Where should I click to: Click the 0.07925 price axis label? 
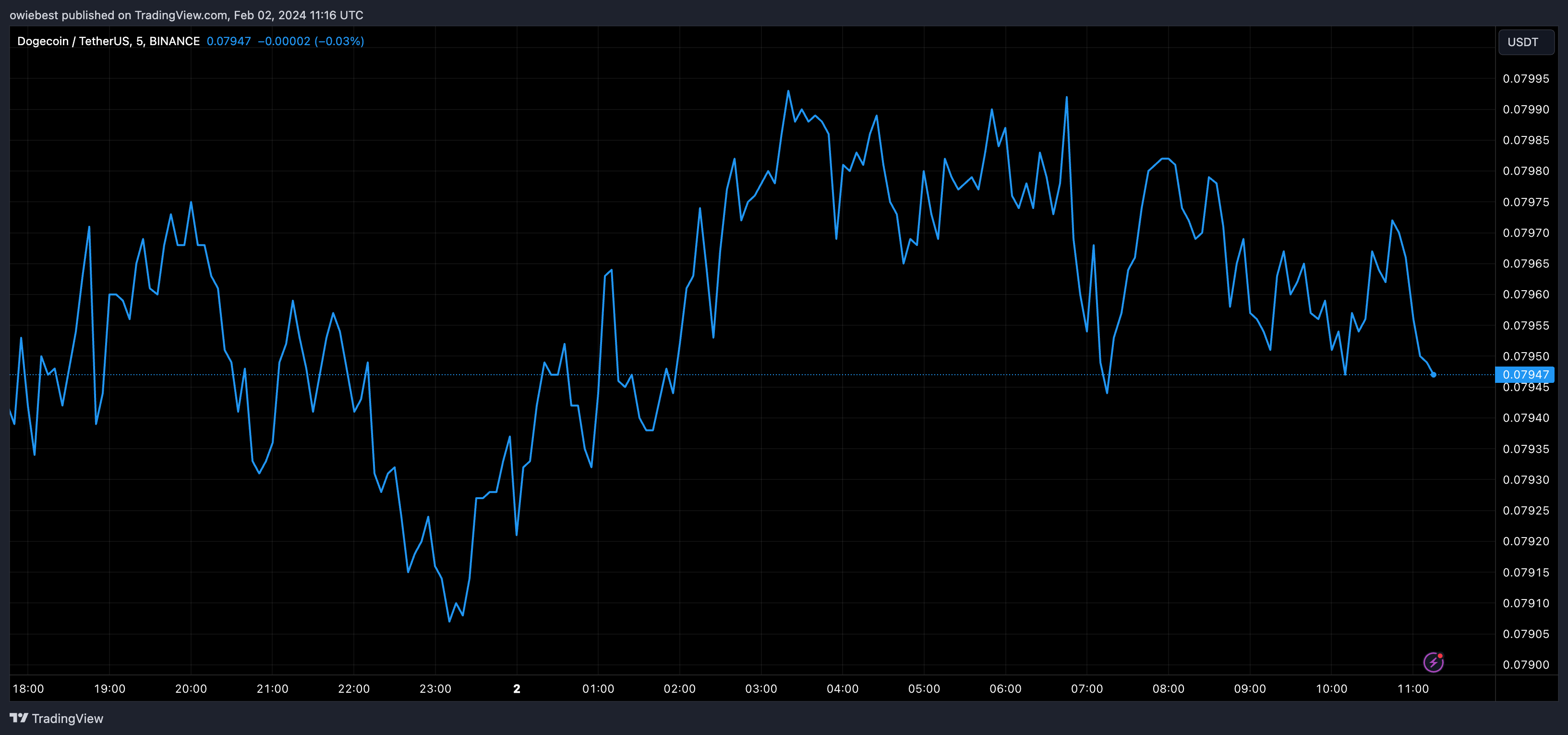tap(1526, 510)
